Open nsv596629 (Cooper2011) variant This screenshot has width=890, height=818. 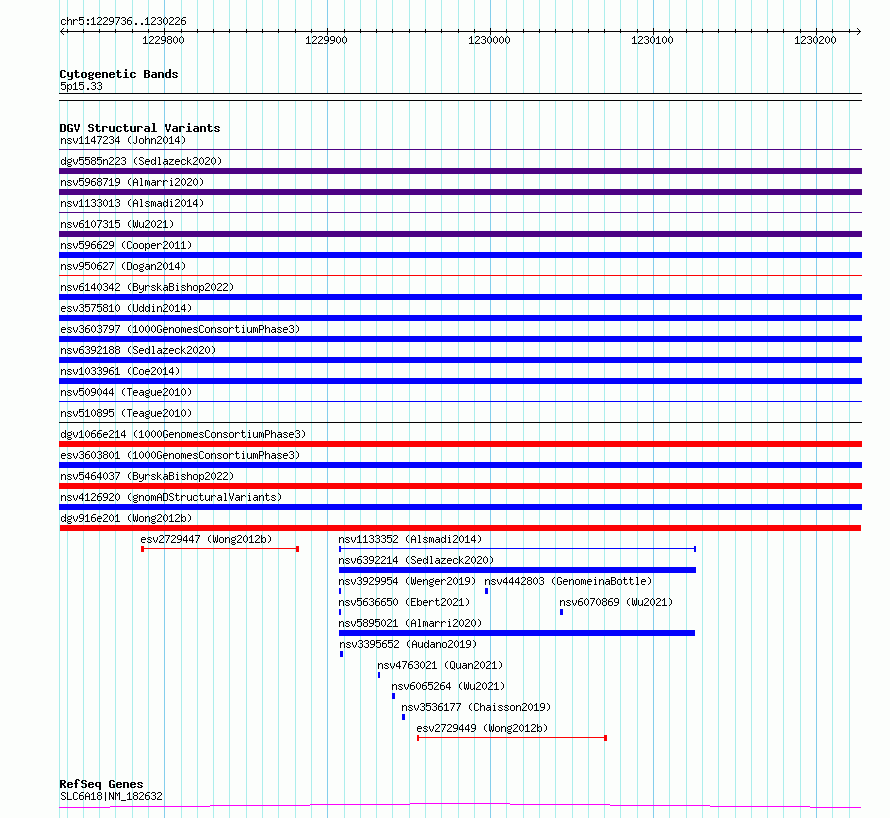(126, 245)
